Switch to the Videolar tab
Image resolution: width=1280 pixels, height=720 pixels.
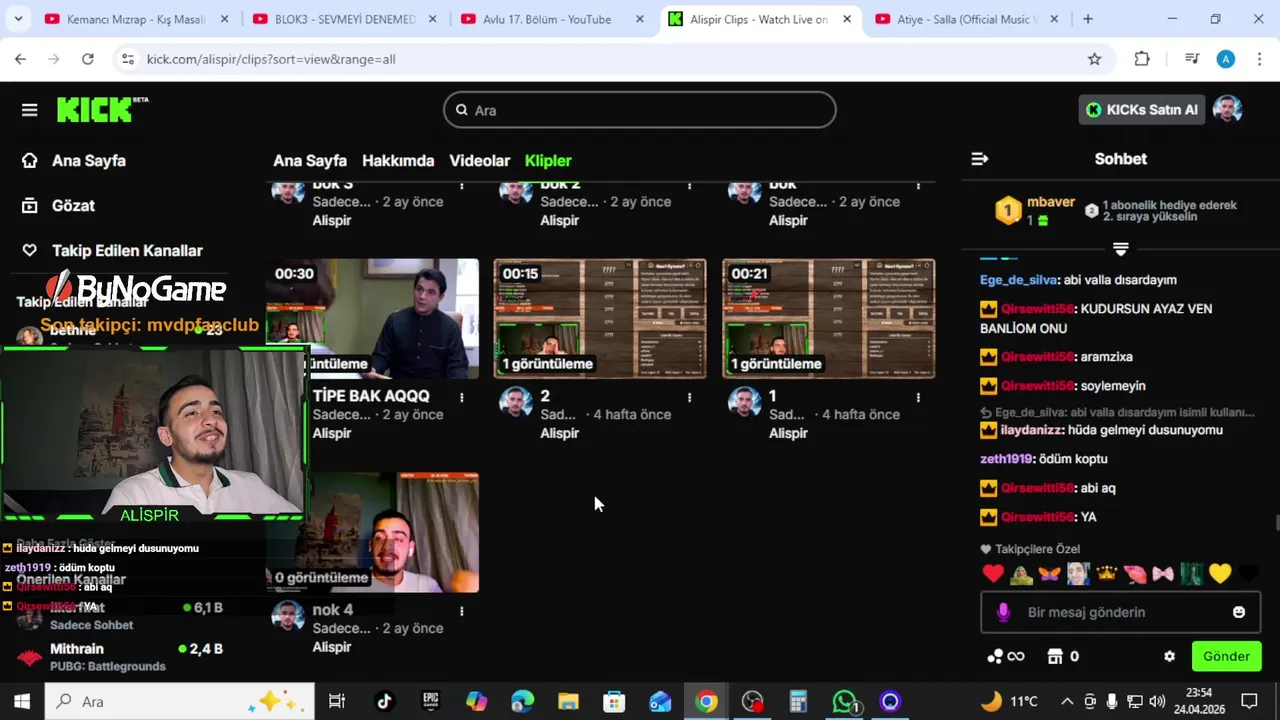pyautogui.click(x=480, y=160)
